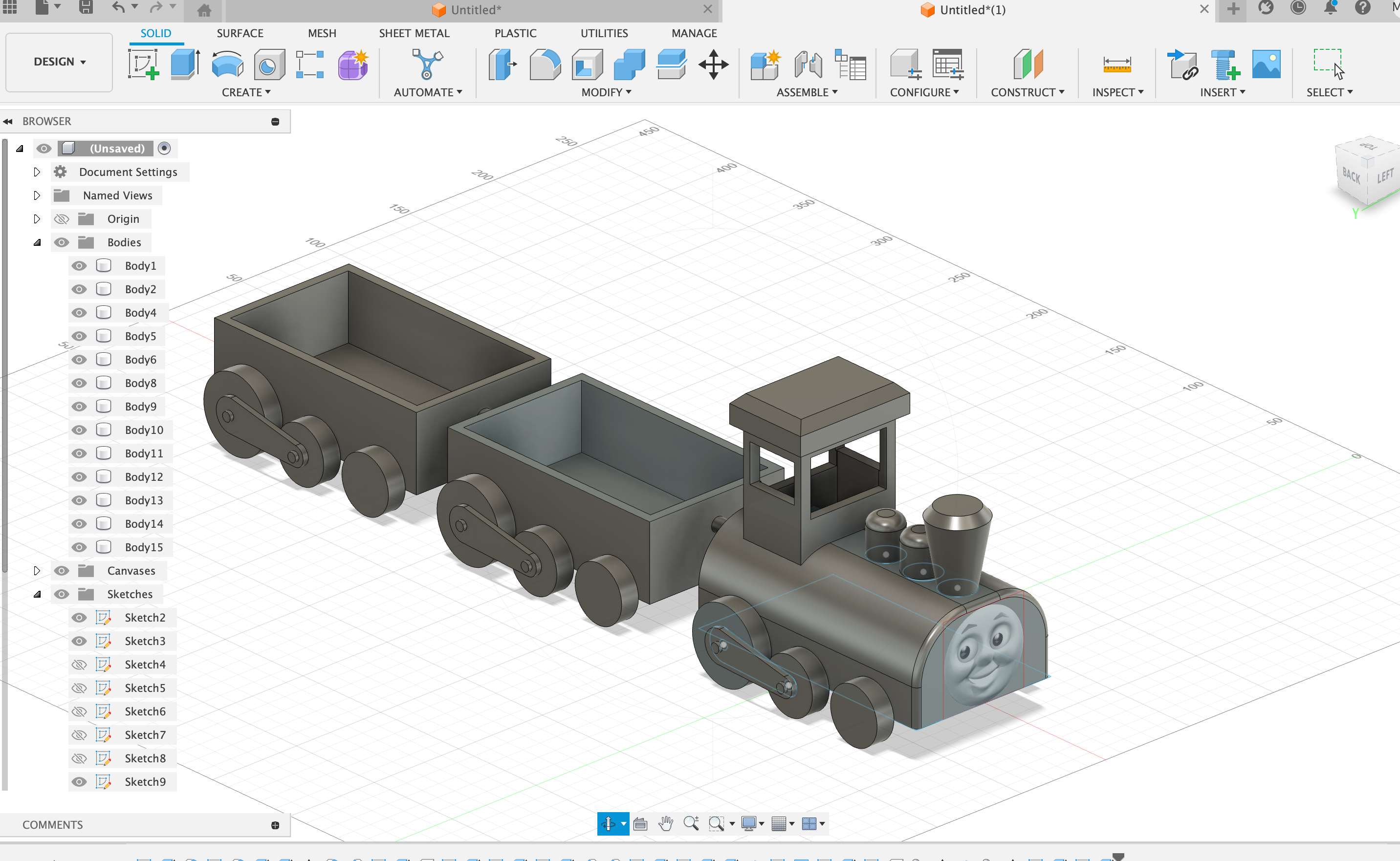Click the Joint tool icon

[x=808, y=64]
